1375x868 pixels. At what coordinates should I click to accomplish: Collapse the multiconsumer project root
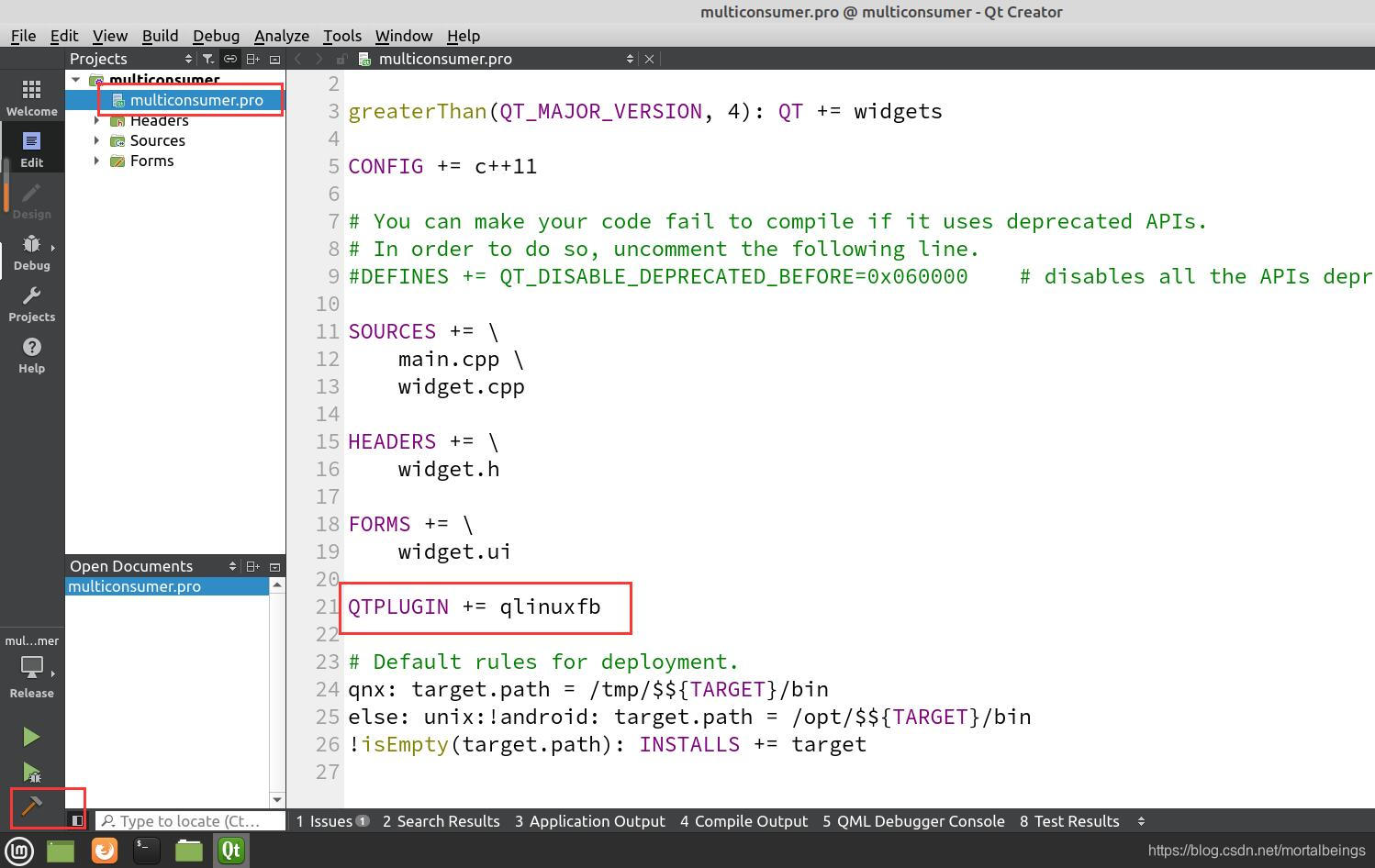[x=76, y=80]
